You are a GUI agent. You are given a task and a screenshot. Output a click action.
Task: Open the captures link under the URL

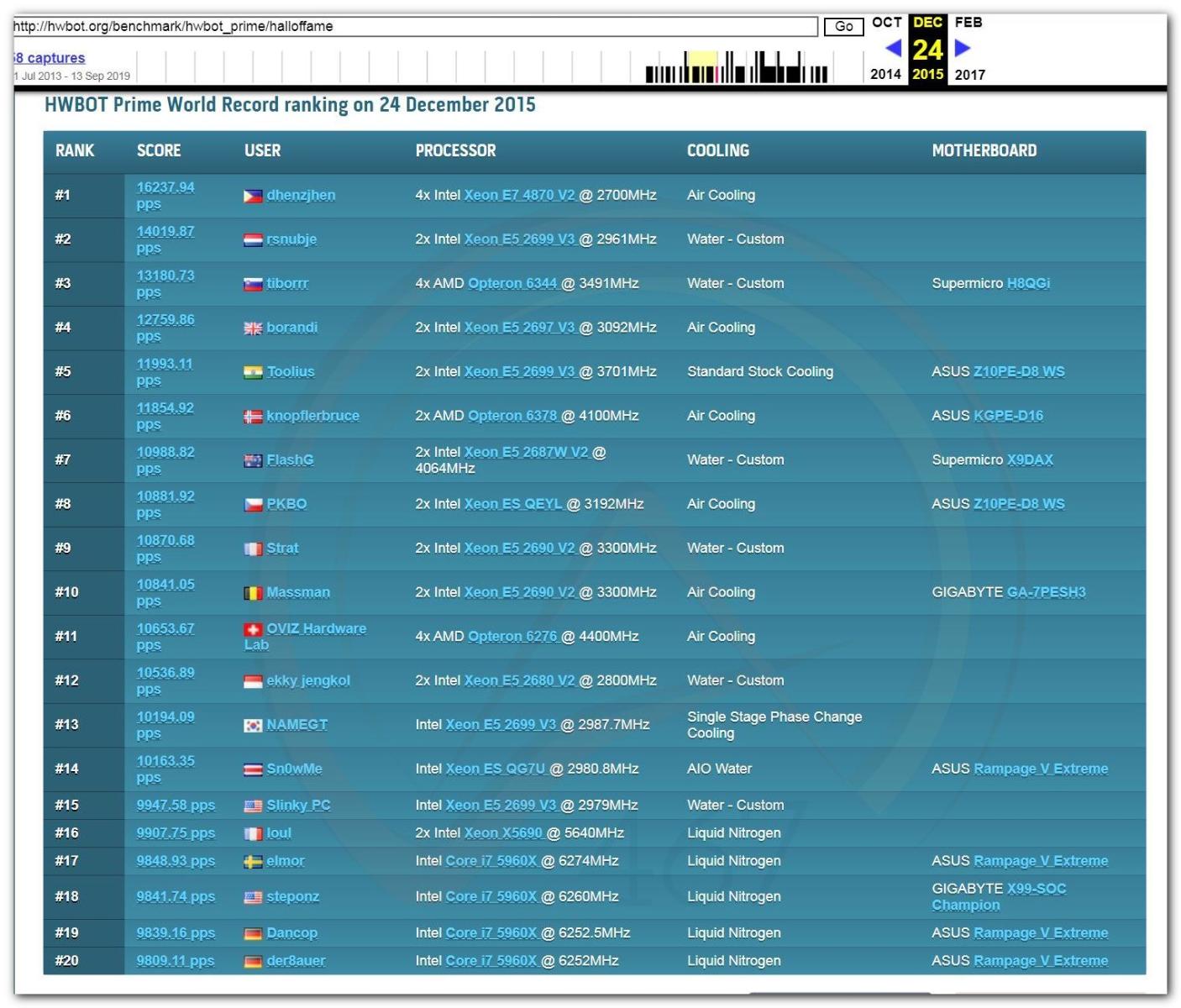tap(49, 58)
